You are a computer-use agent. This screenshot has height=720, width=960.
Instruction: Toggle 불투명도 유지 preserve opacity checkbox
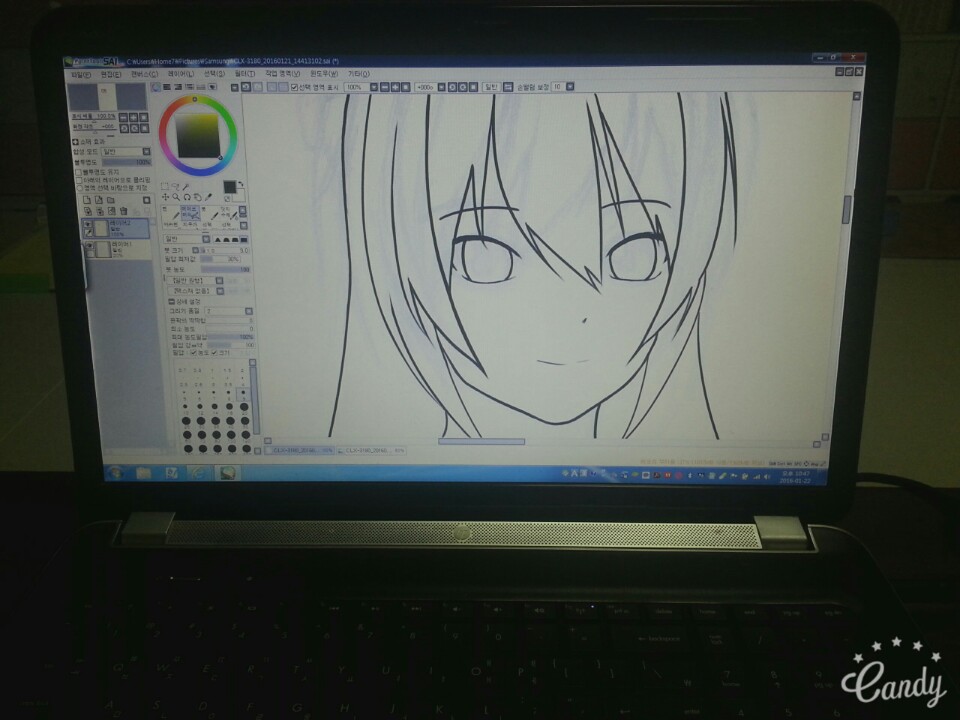pos(78,172)
